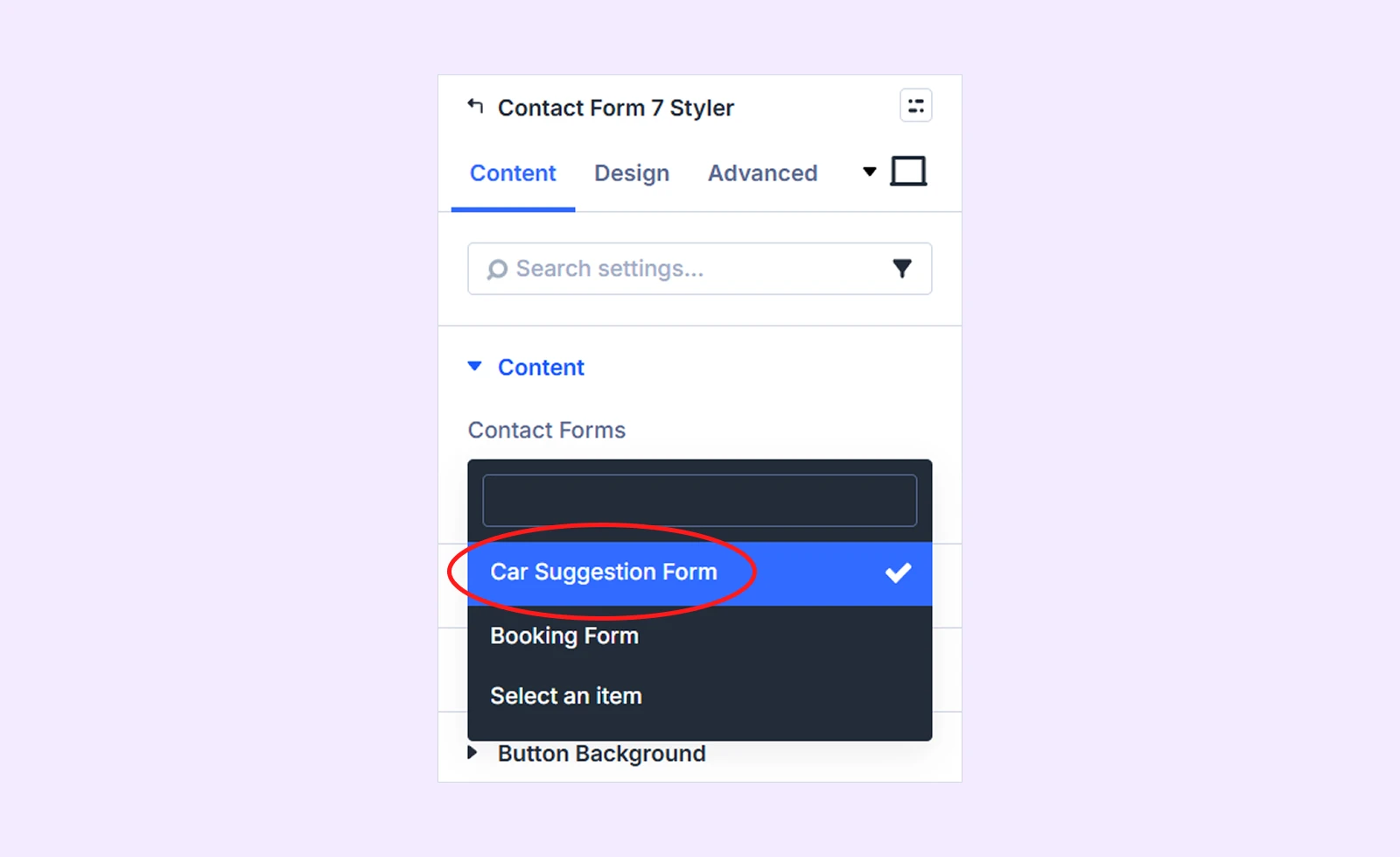Open the module options icon at top right

tap(915, 106)
